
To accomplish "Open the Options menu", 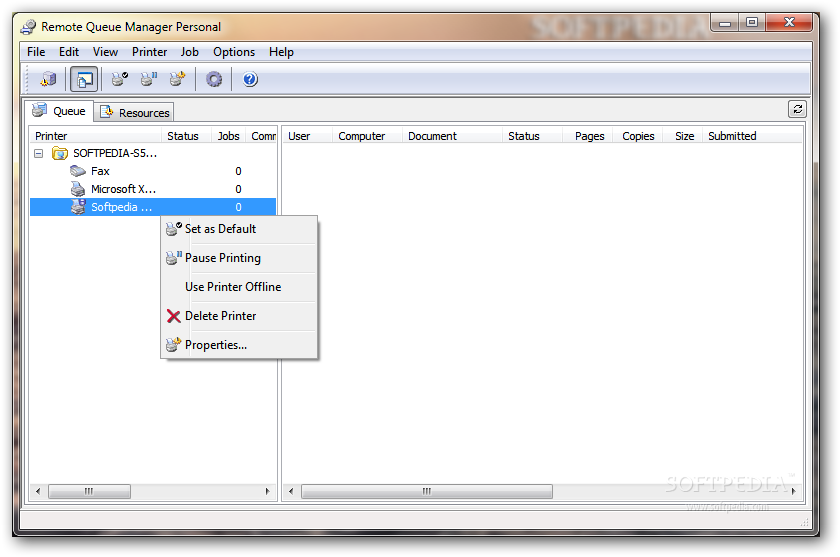I will pos(234,52).
